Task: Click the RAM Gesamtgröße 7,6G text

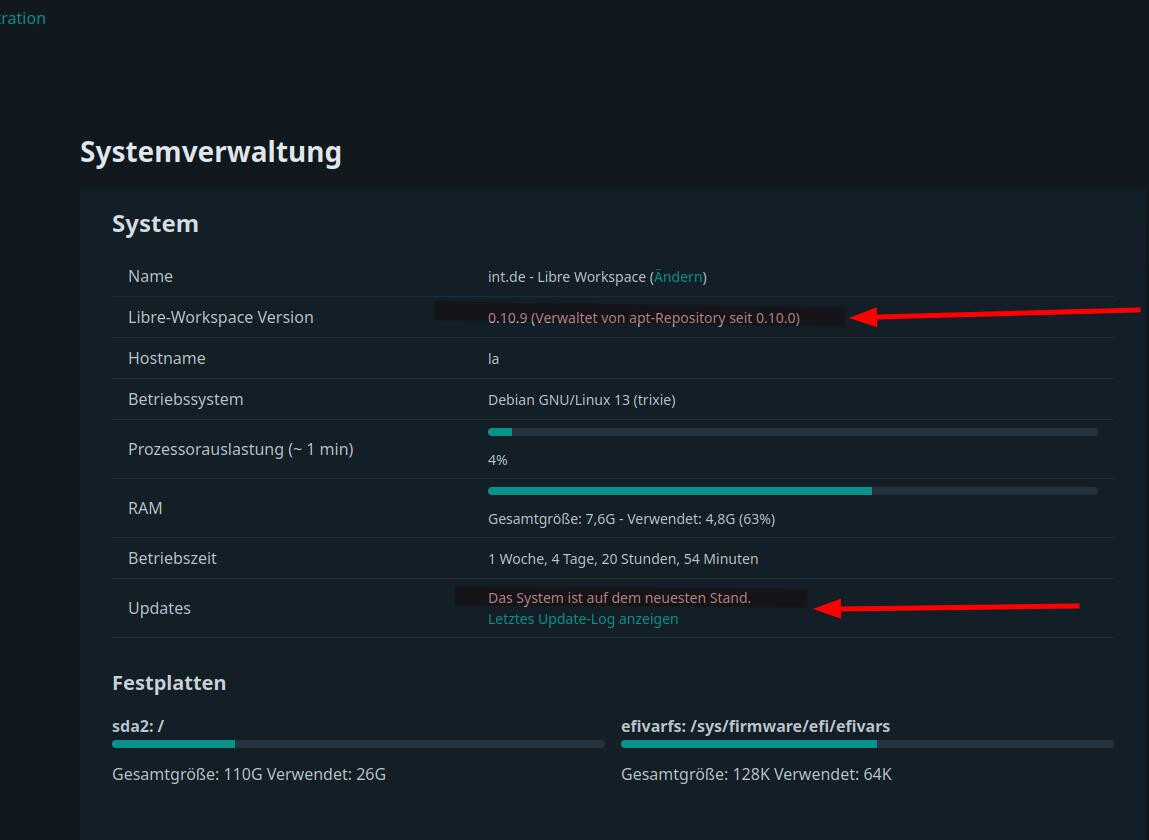Action: coord(631,519)
